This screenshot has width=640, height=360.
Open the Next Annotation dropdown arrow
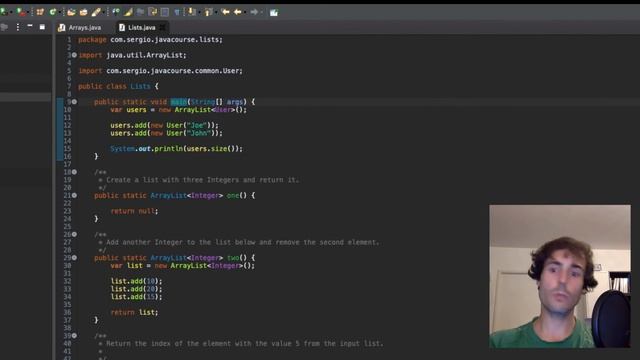pyautogui.click(x=199, y=13)
